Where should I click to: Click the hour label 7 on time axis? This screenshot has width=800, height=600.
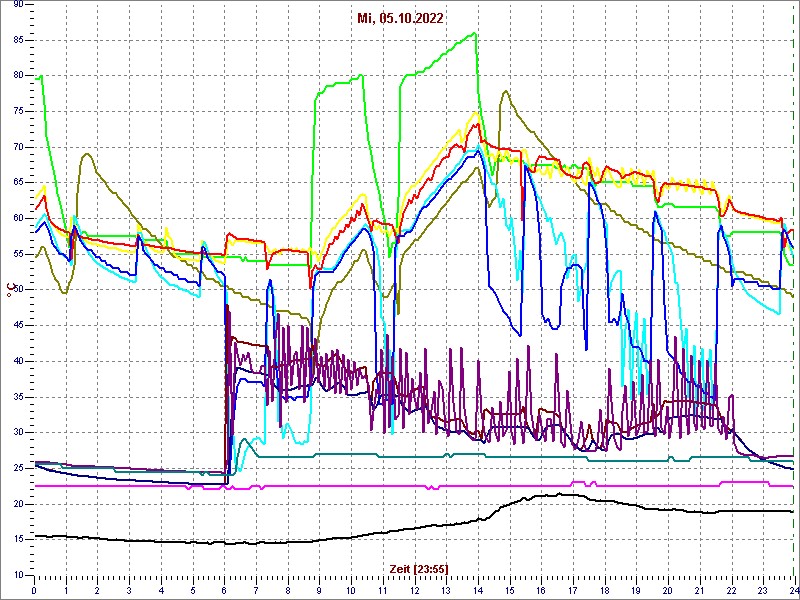click(x=256, y=589)
